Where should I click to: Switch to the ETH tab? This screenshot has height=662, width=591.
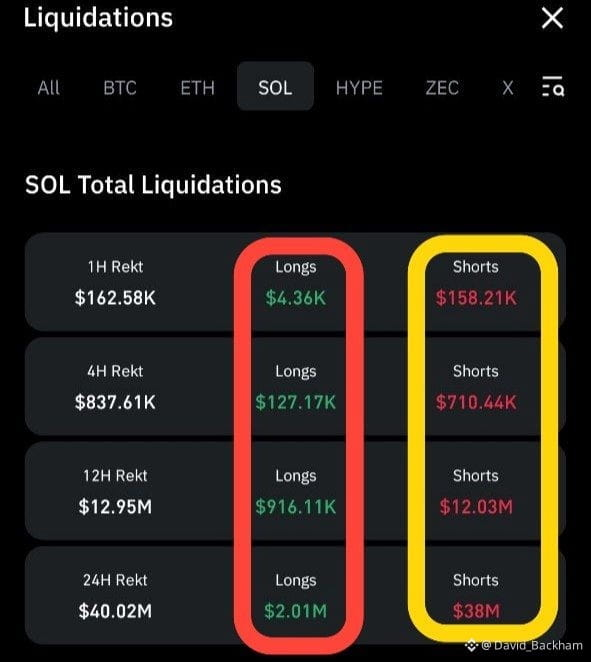point(198,88)
